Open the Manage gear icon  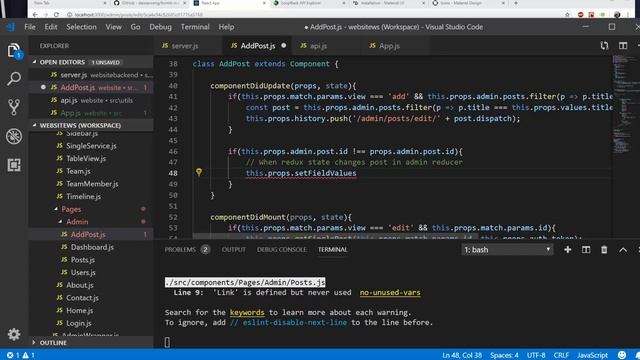[x=14, y=334]
